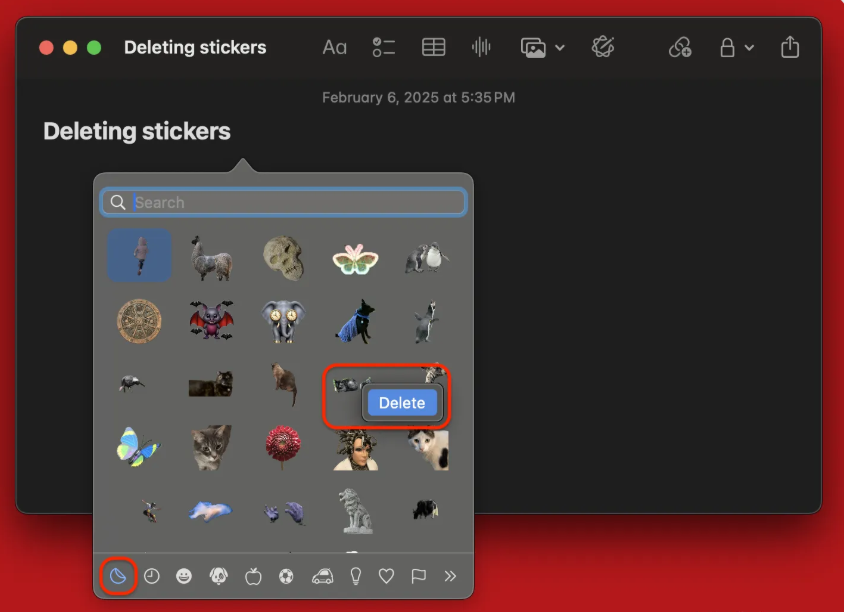Select the Smileys emoji category
Viewport: 844px width, 612px height.
tap(185, 576)
